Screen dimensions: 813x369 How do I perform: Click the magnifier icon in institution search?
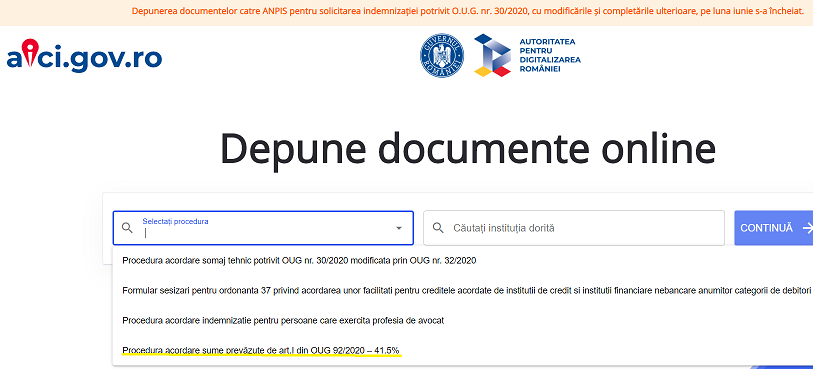[438, 228]
